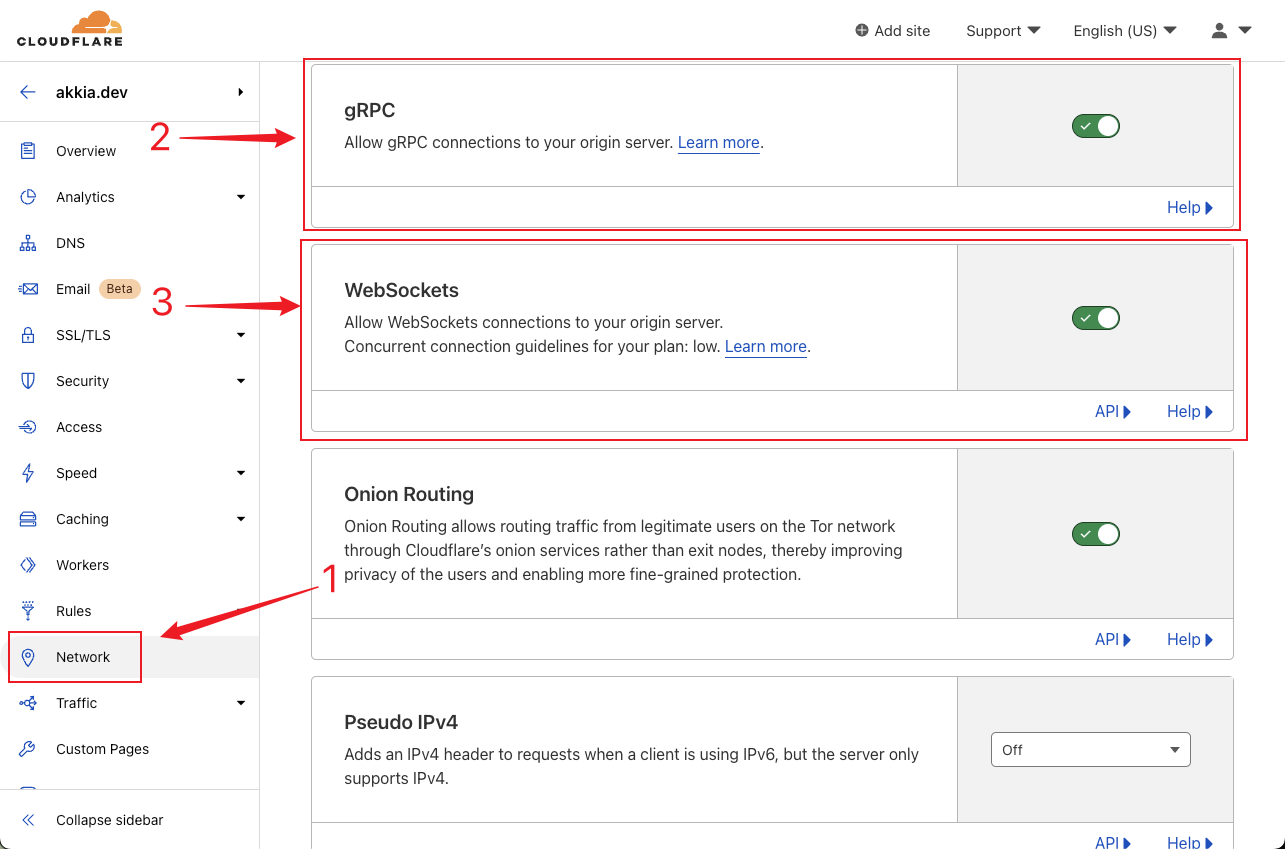Click the Rules filter icon
Image resolution: width=1285 pixels, height=849 pixels.
[x=28, y=611]
